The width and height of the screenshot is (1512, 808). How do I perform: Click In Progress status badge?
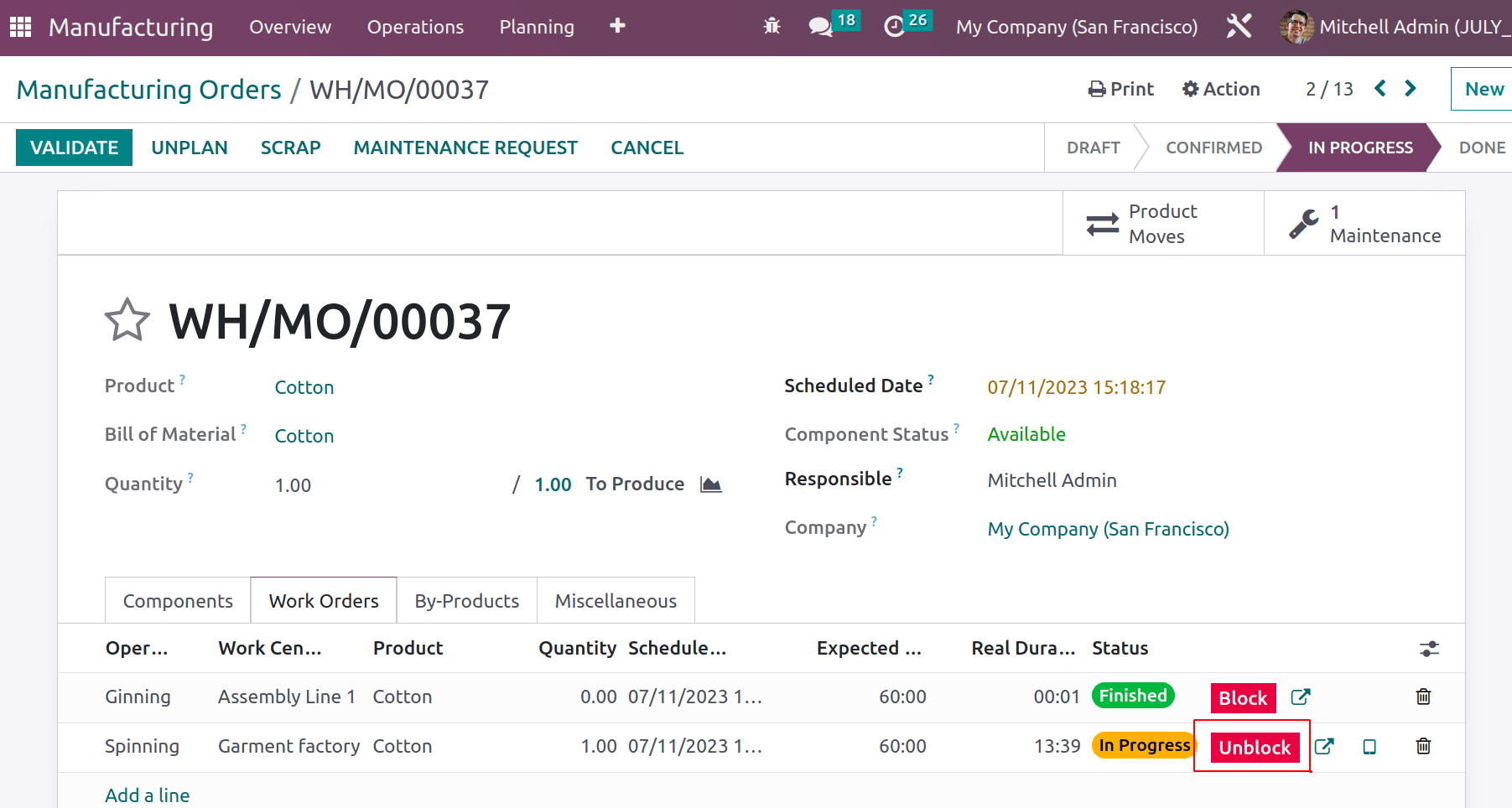[1144, 745]
